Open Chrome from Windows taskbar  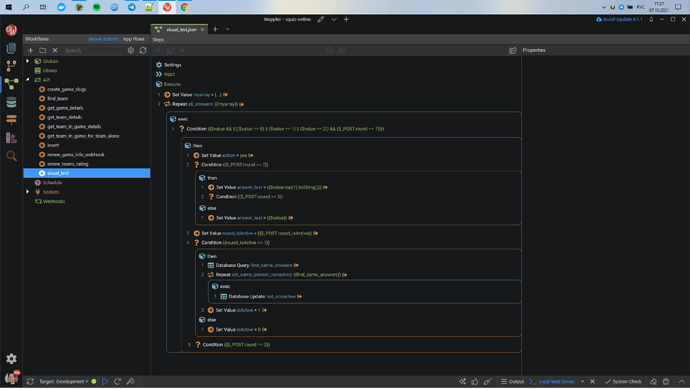(184, 7)
